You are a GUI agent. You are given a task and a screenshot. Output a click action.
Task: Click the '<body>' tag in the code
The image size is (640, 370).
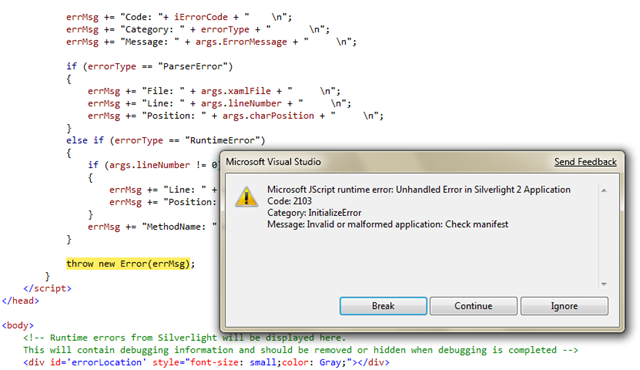(18, 326)
